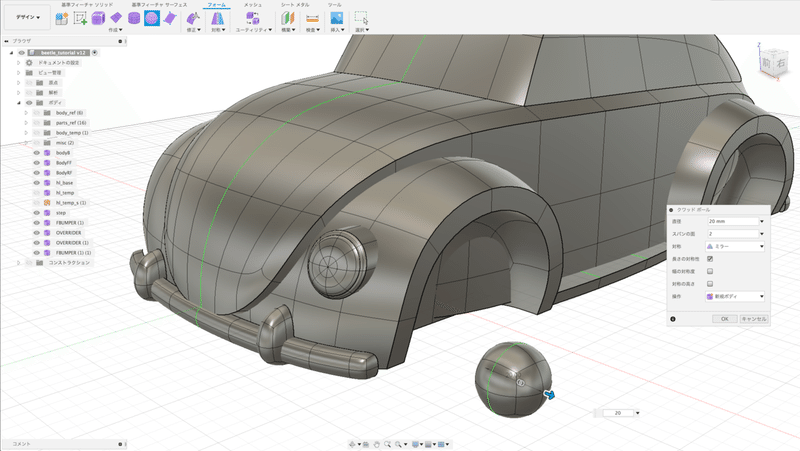Open the 操作 新規ボディ dropdown
The width and height of the screenshot is (800, 451).
coord(736,296)
